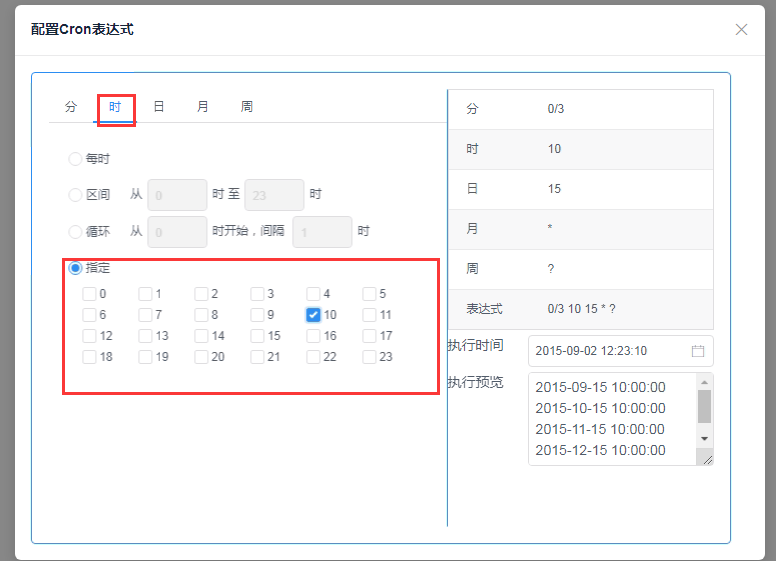Close the 配置Cron表达式 dialog

(741, 30)
